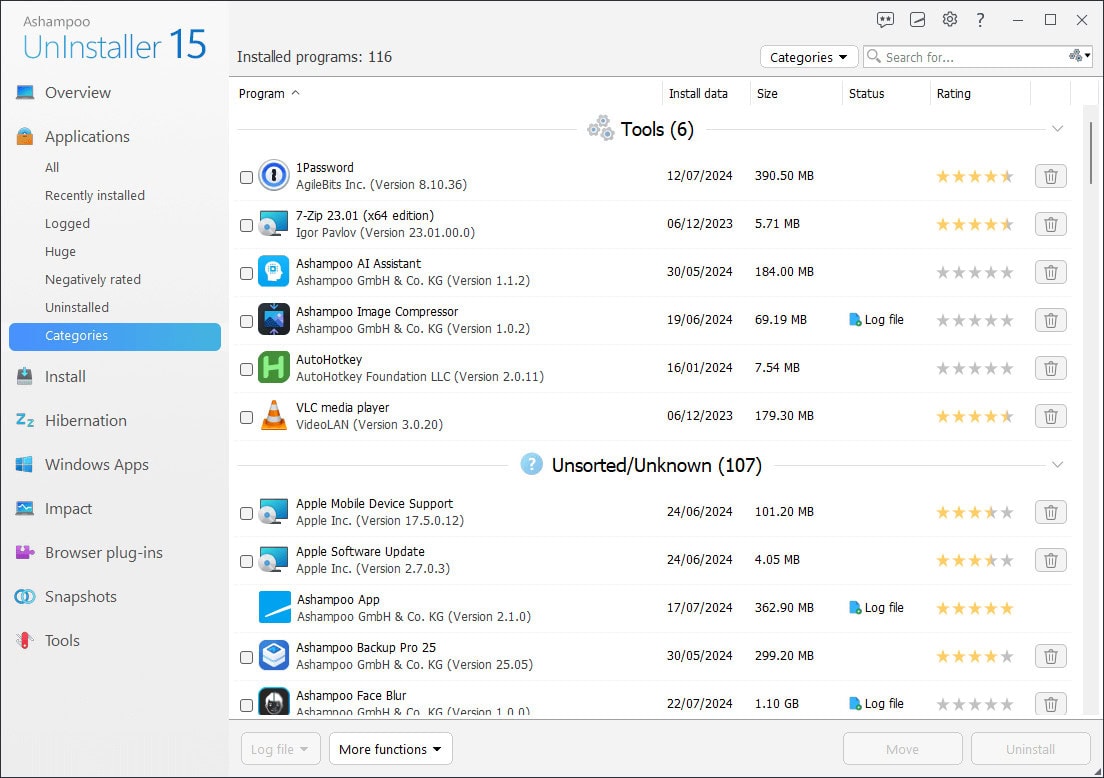Screen dimensions: 1104x778
Task: Click trash icon for 7-Zip 23.01
Action: point(1050,224)
